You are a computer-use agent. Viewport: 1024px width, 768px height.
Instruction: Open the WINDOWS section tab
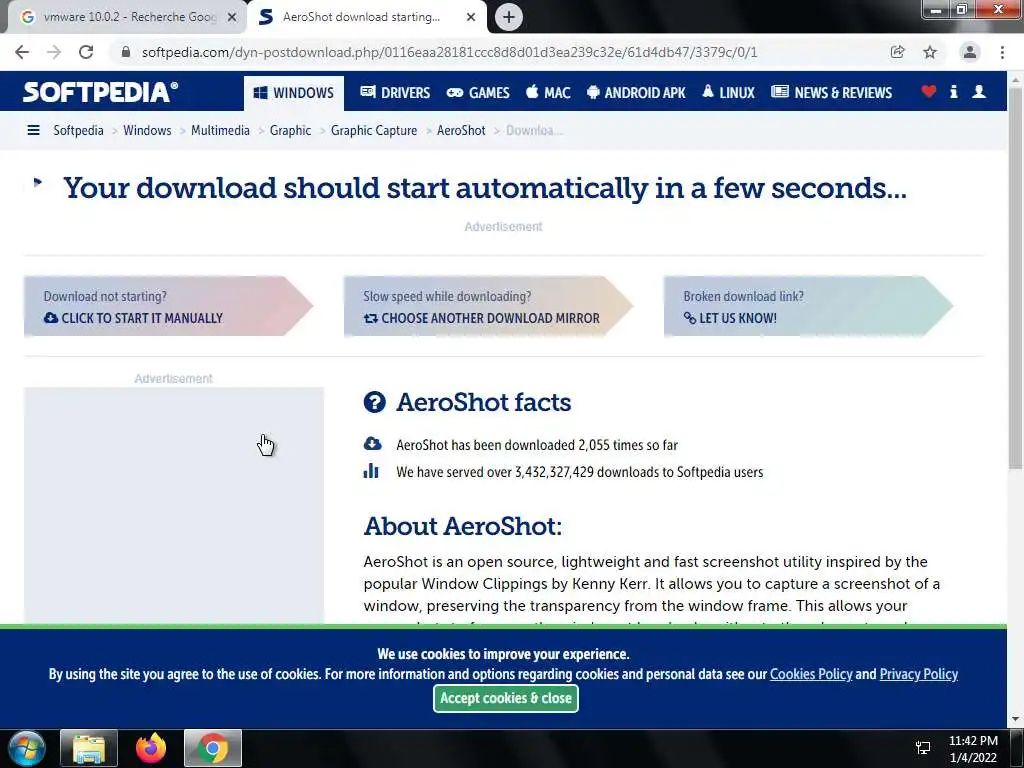coord(294,93)
